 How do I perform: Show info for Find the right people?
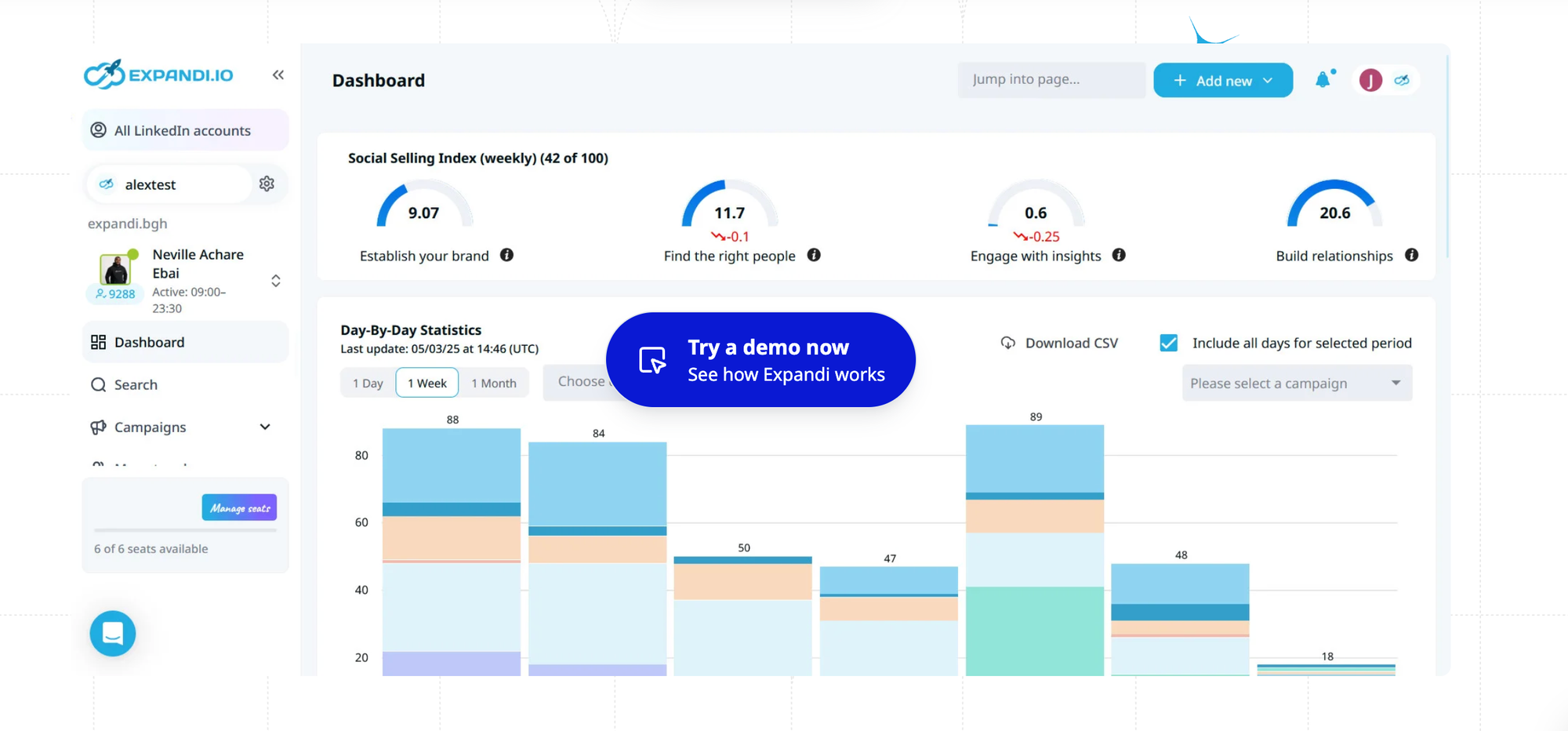tap(814, 255)
